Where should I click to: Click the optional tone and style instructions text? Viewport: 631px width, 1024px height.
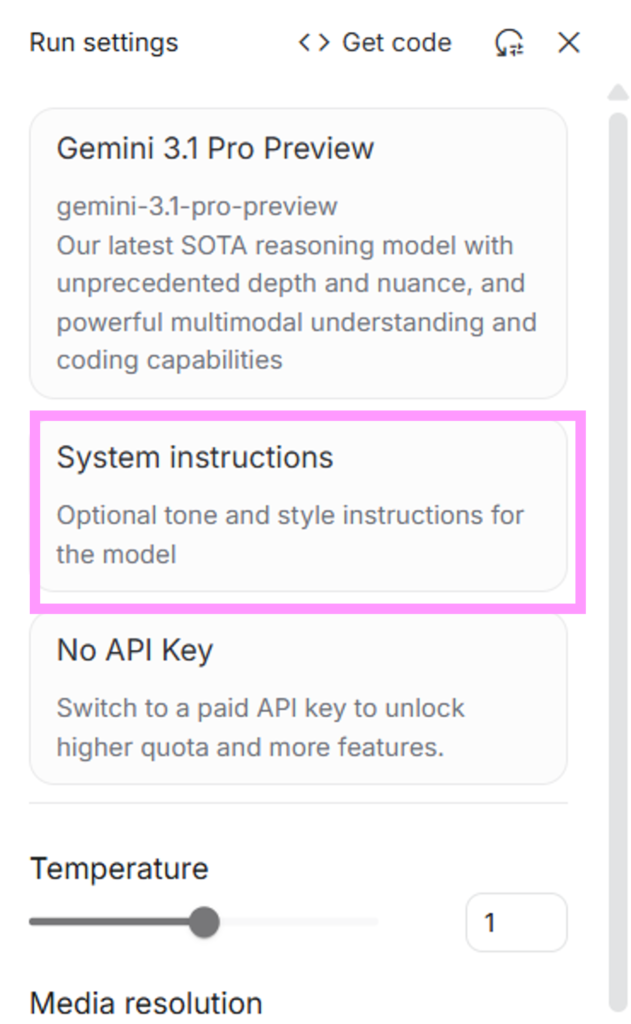[290, 535]
